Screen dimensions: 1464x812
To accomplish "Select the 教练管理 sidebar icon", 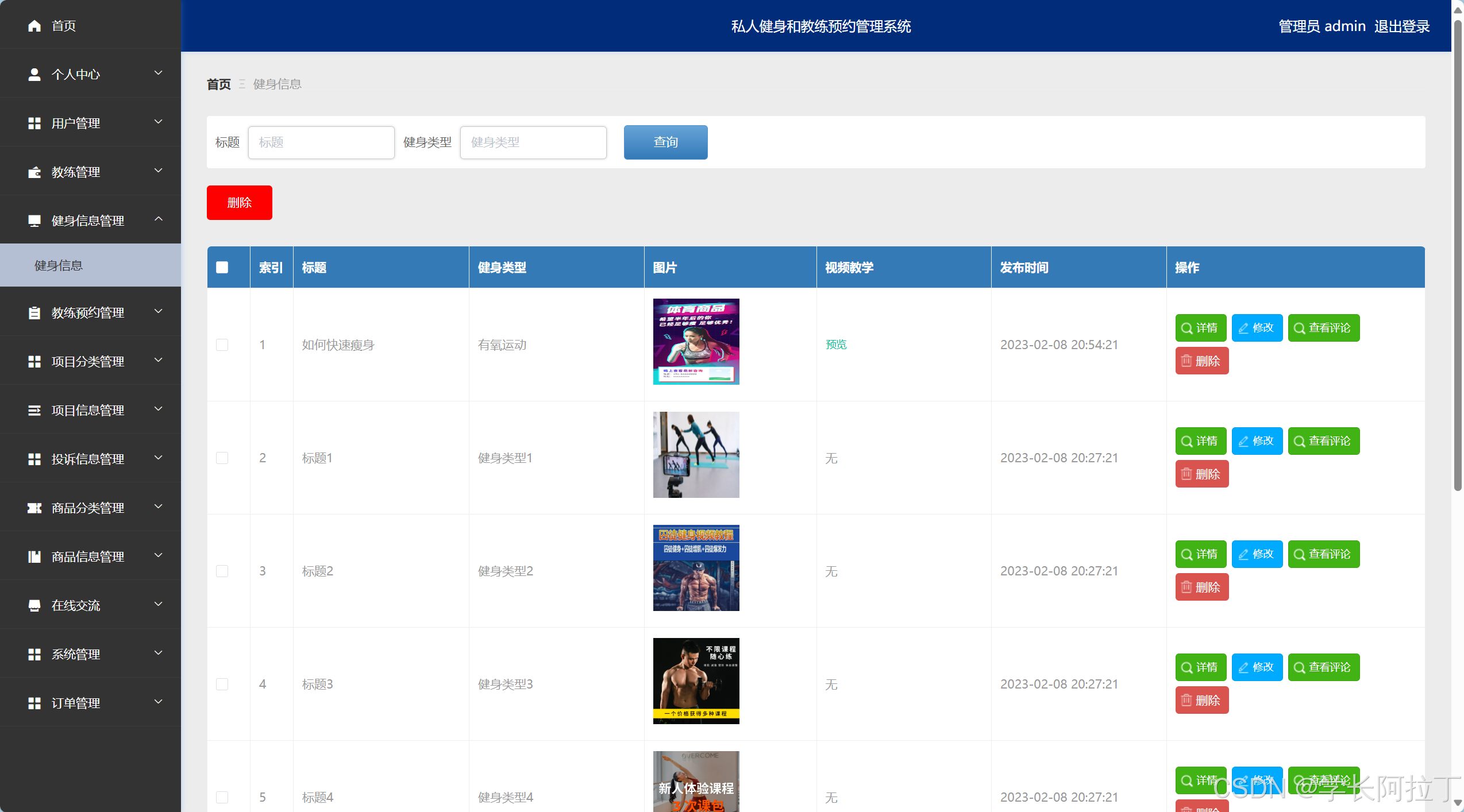I will [x=34, y=172].
